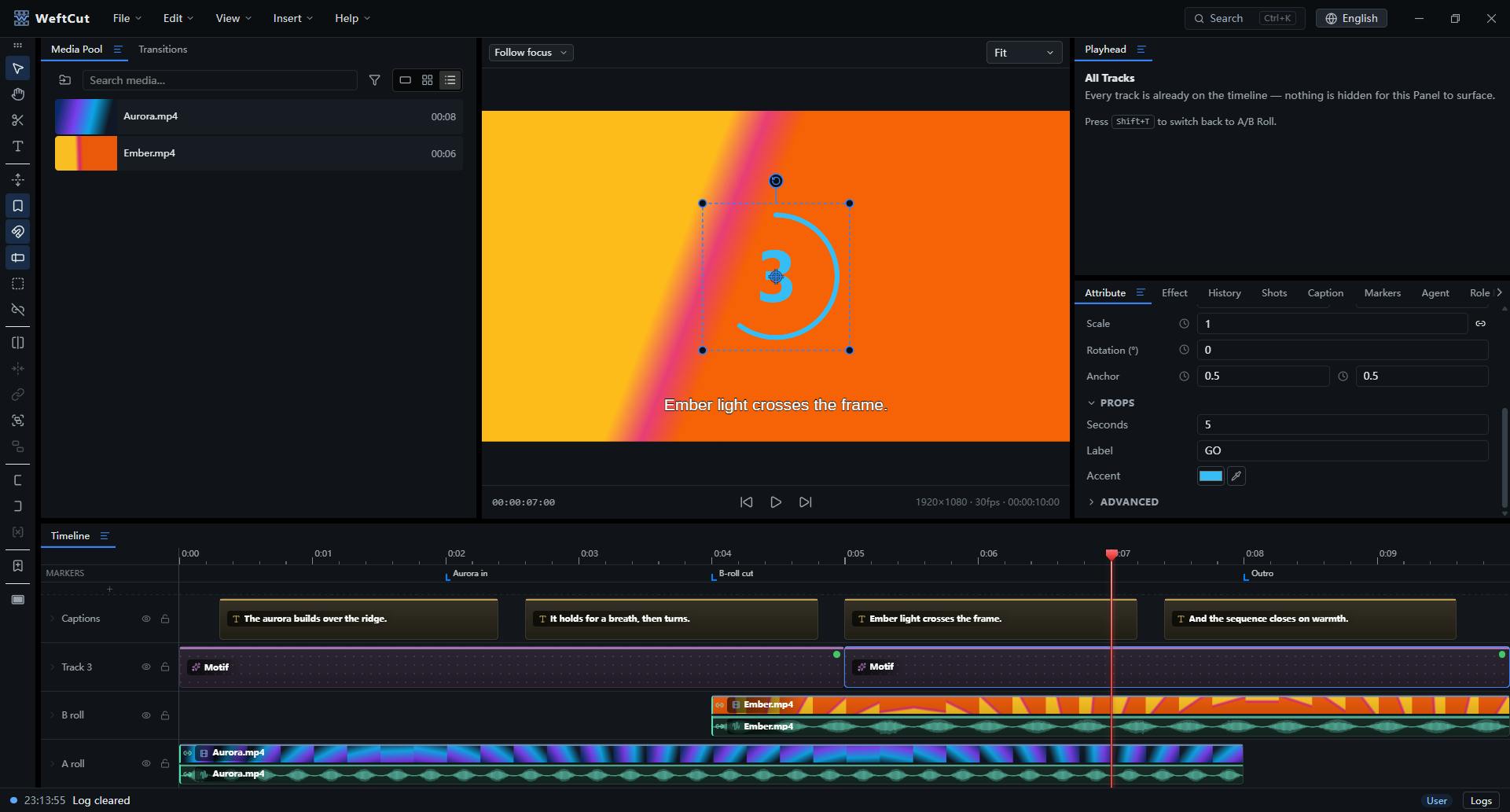Image resolution: width=1510 pixels, height=812 pixels.
Task: Switch media pool to grid view
Action: pos(428,80)
